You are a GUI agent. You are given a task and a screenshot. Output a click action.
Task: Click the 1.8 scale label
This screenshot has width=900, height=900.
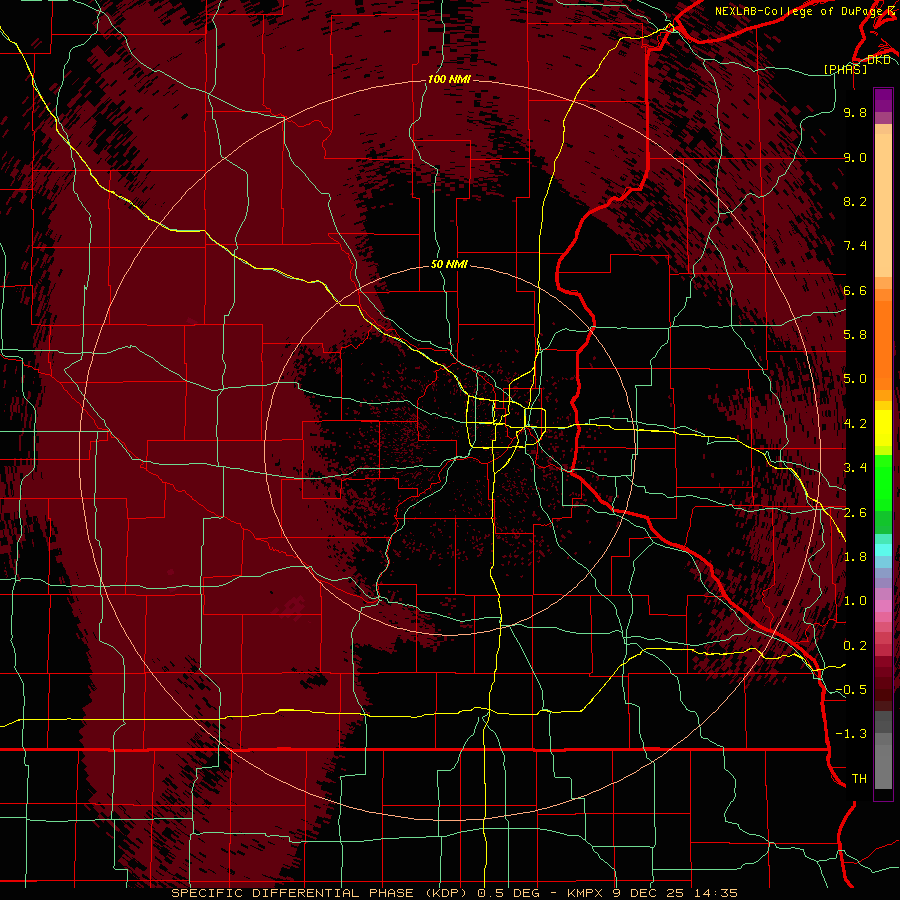coord(855,557)
